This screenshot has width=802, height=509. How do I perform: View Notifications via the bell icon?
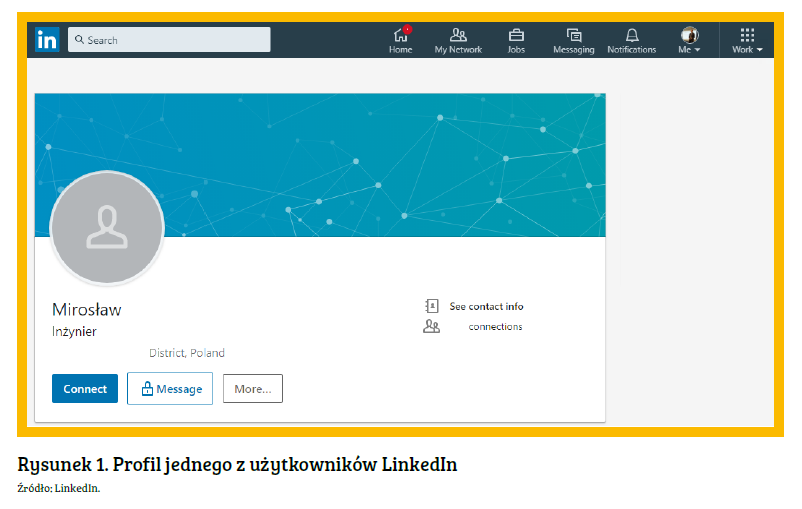click(x=632, y=40)
